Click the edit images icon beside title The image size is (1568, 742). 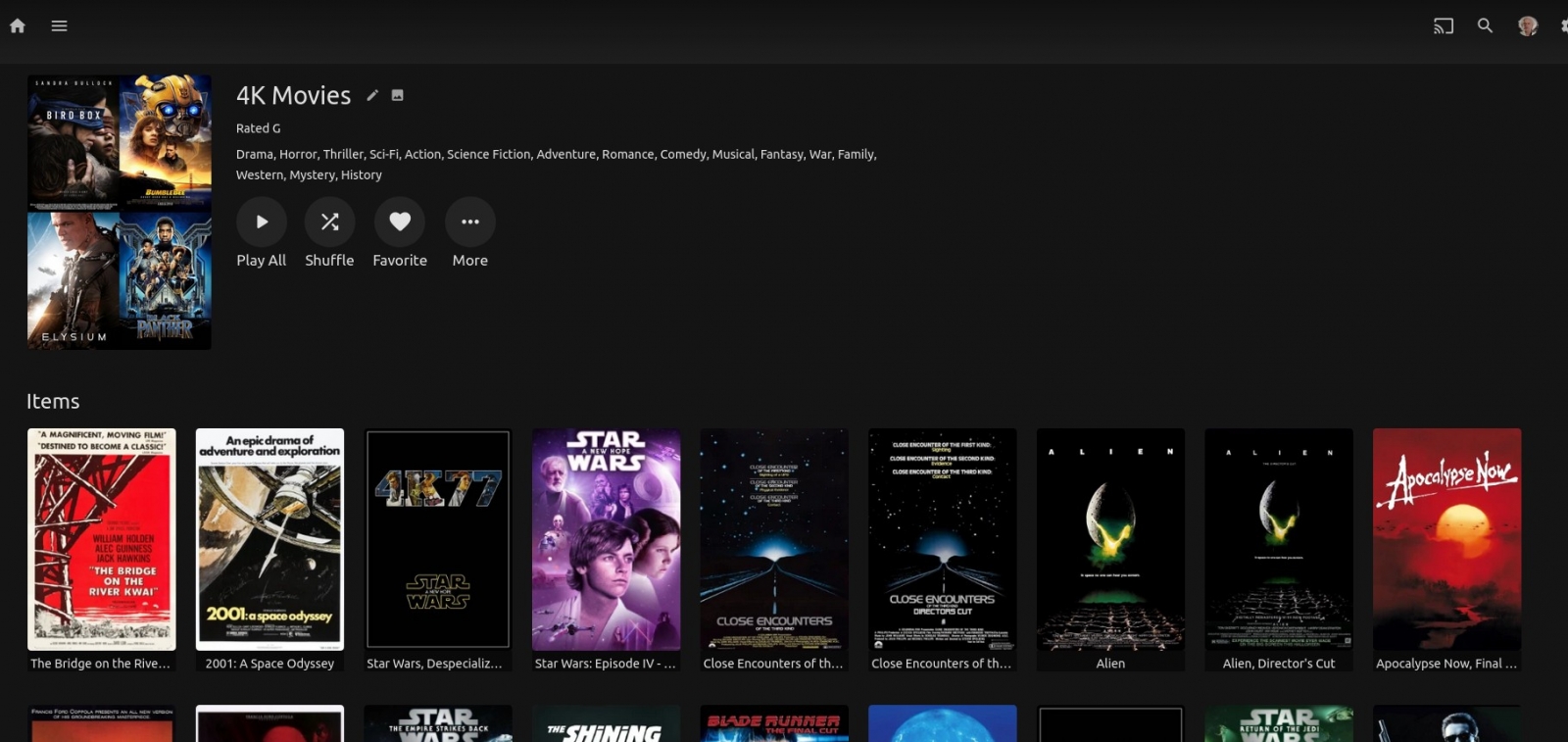pos(398,95)
